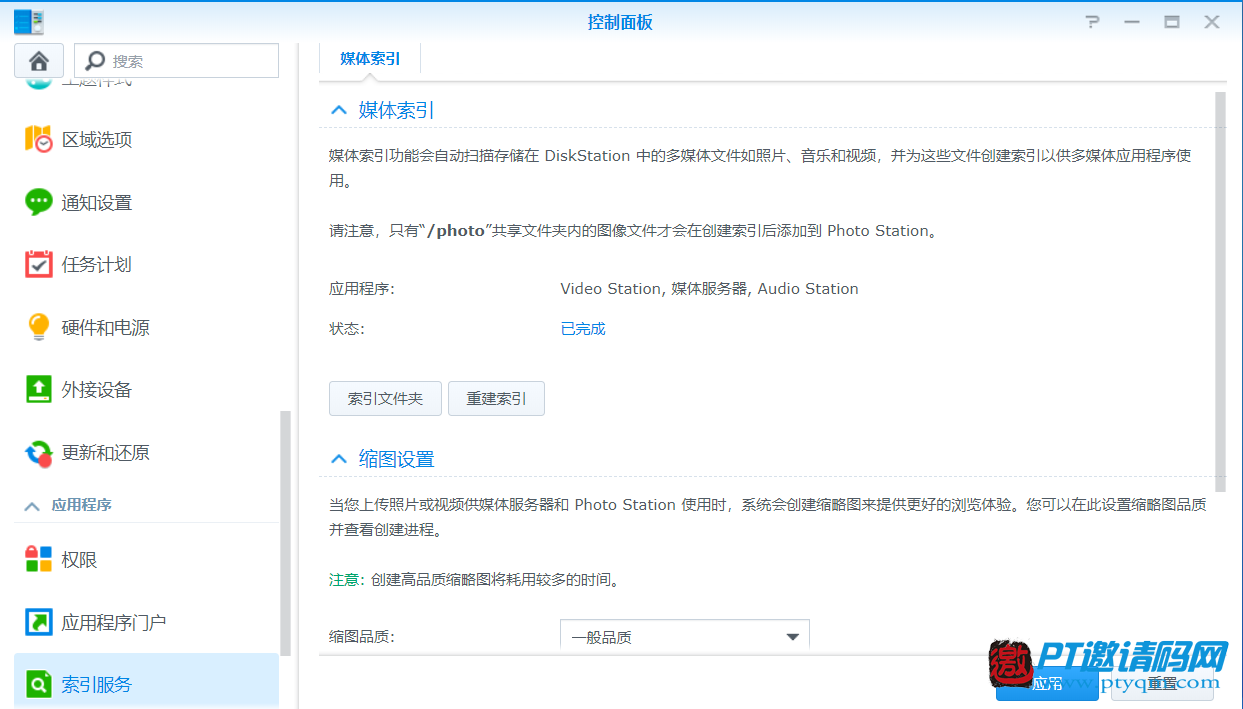Screen dimensions: 1243x709
Task: Open the 缩图品质 quality dropdown
Action: tap(684, 635)
